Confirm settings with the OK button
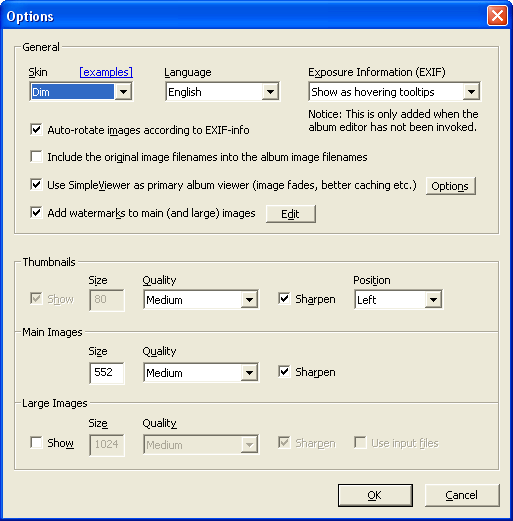Viewport: 513px width, 521px height. point(375,495)
